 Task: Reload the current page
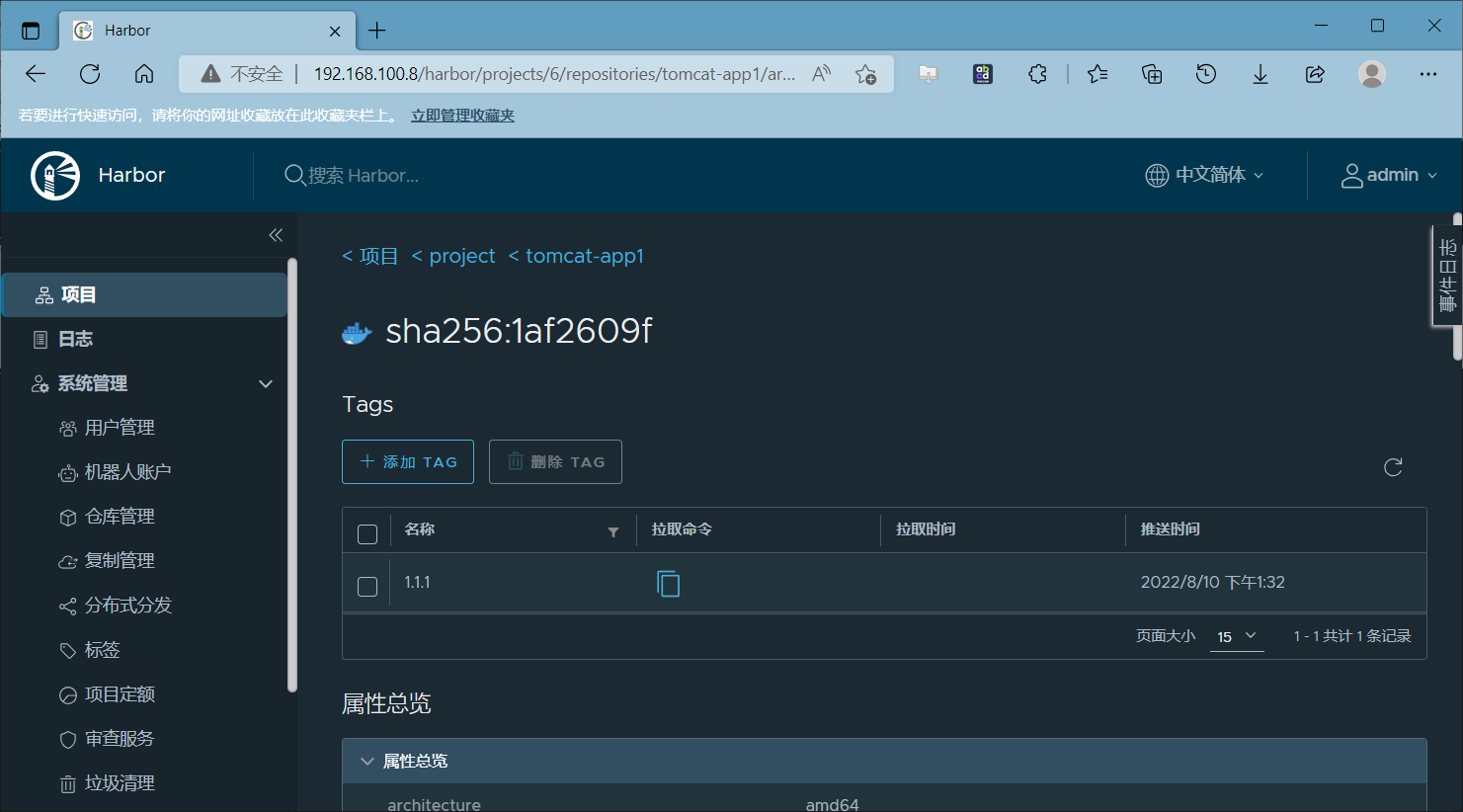coord(90,74)
